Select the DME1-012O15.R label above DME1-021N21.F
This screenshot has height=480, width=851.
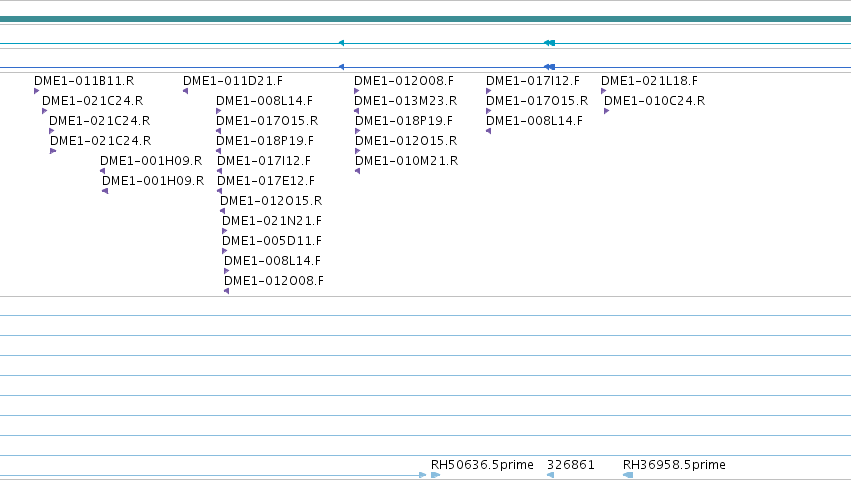coord(271,201)
